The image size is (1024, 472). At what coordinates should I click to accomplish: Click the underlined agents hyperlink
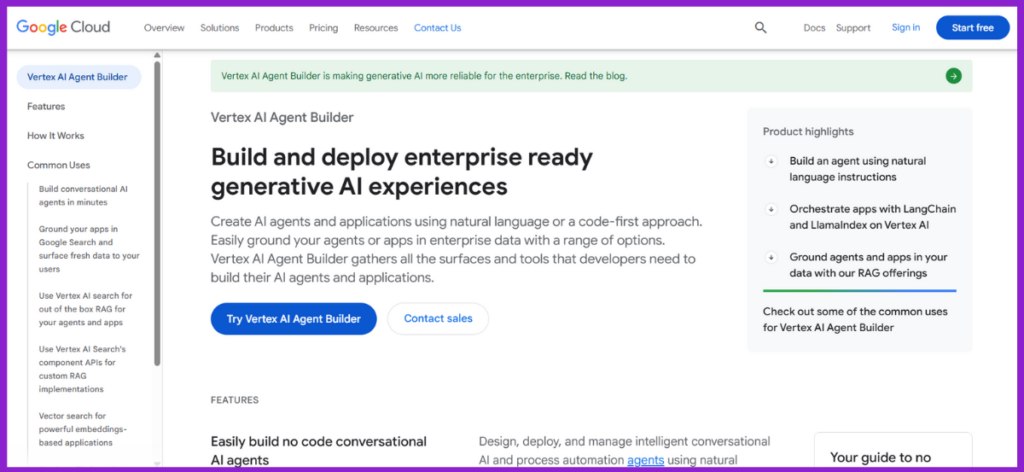point(645,461)
